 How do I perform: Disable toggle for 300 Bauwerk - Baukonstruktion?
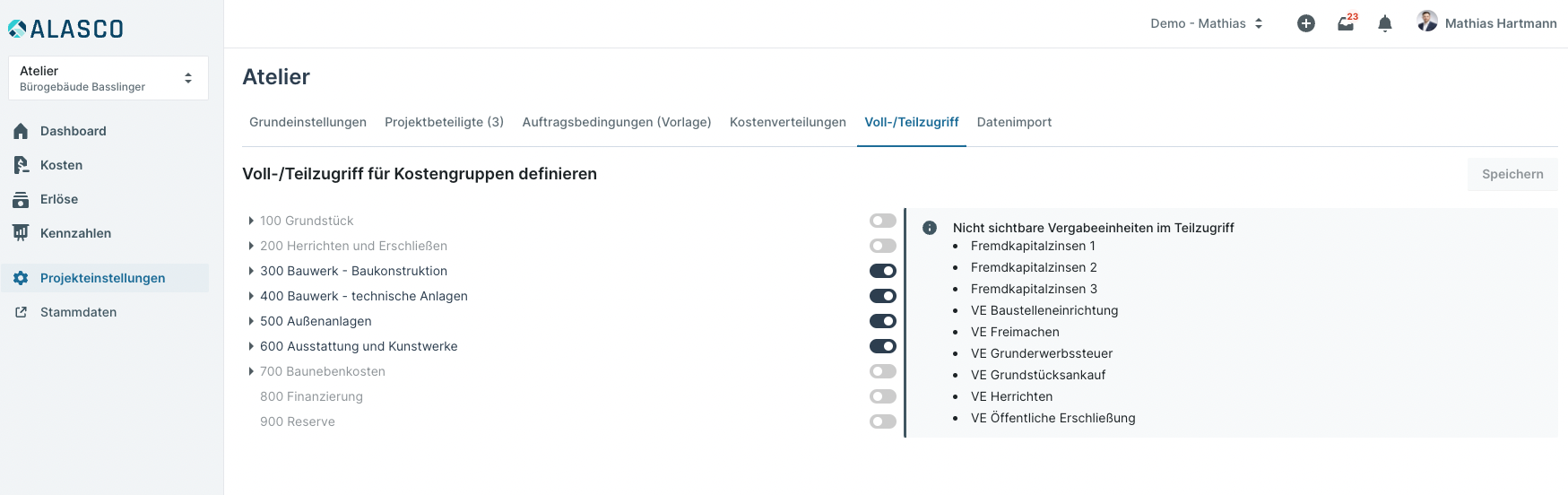pos(882,271)
